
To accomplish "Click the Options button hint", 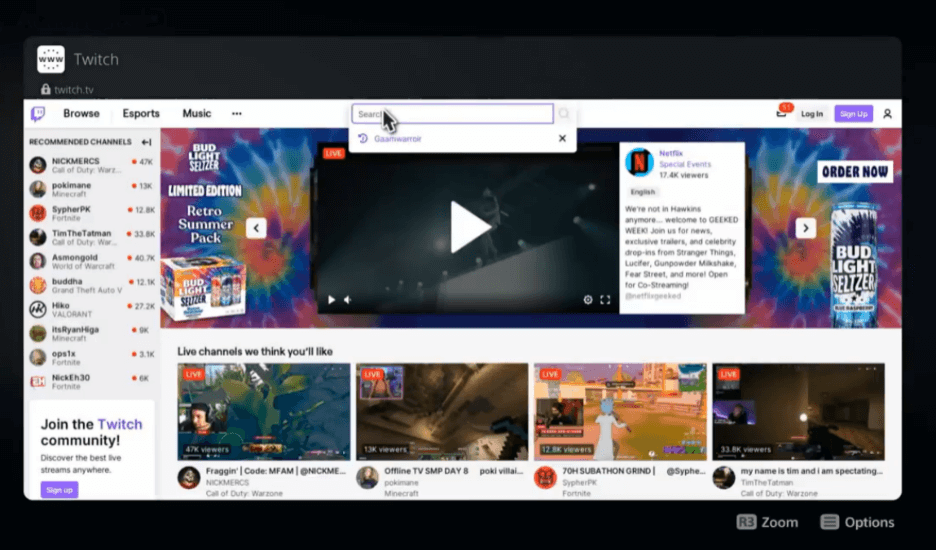I will tap(857, 522).
